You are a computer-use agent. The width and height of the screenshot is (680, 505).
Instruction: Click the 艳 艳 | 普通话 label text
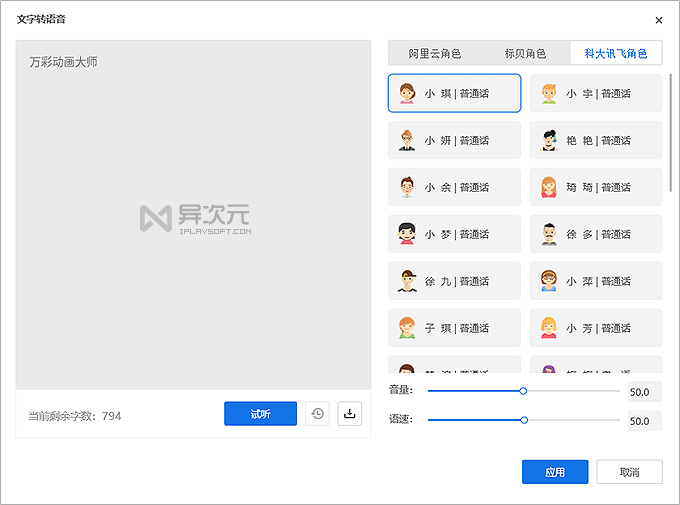pos(598,141)
